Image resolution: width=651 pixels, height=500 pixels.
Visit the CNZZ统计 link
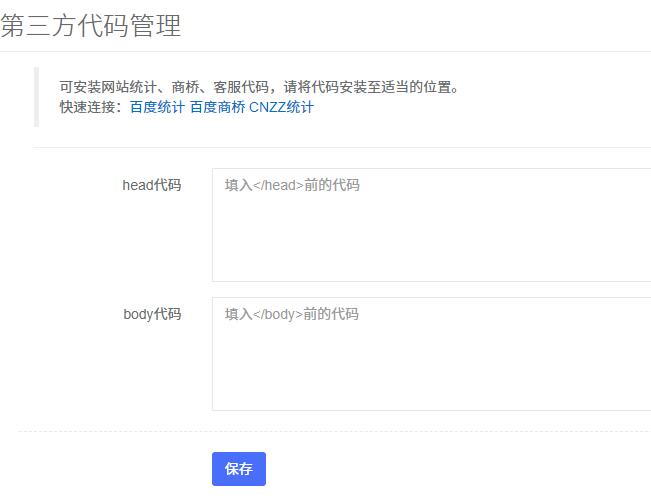281,107
